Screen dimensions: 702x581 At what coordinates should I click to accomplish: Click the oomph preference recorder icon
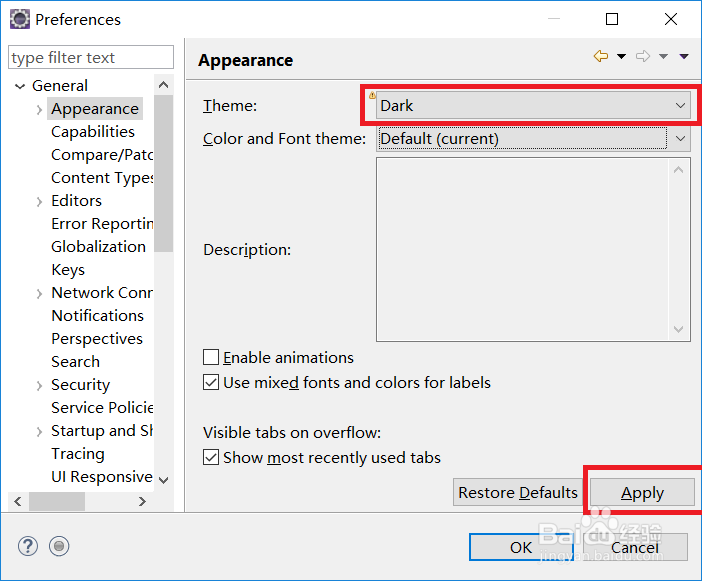(59, 546)
